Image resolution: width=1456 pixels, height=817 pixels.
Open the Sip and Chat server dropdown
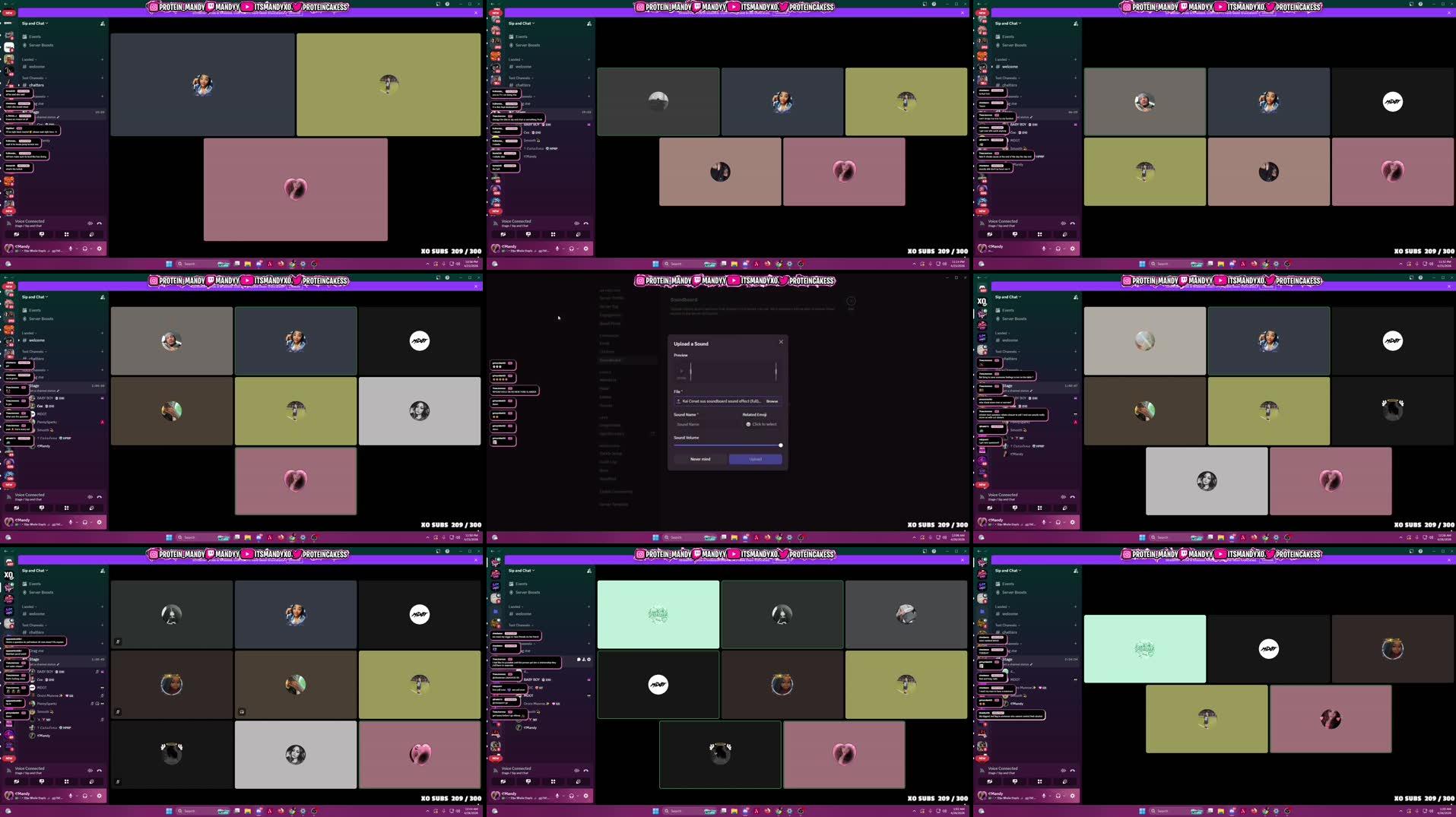point(35,23)
